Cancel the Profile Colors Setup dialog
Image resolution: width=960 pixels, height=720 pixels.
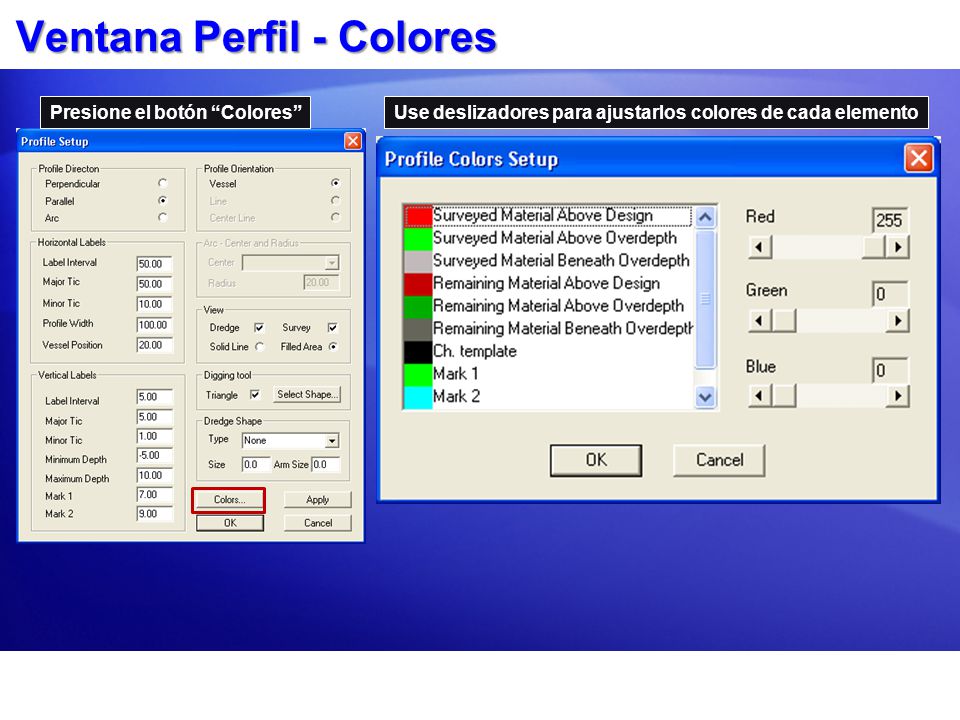tap(719, 460)
